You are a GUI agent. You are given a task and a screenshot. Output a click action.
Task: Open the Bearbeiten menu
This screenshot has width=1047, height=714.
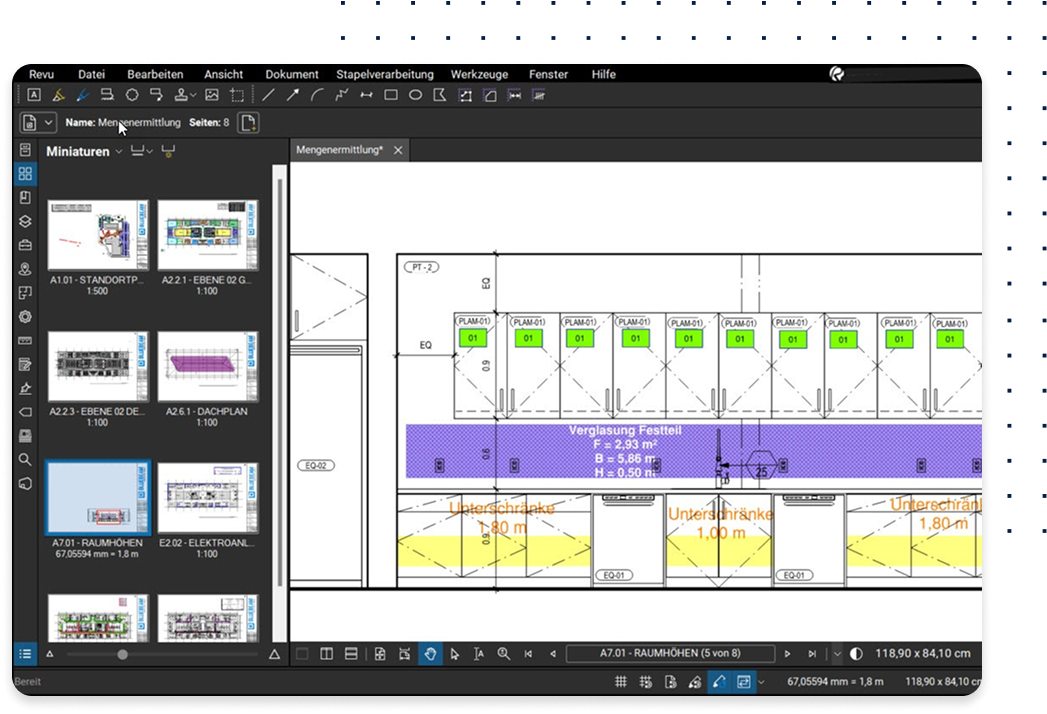click(155, 74)
